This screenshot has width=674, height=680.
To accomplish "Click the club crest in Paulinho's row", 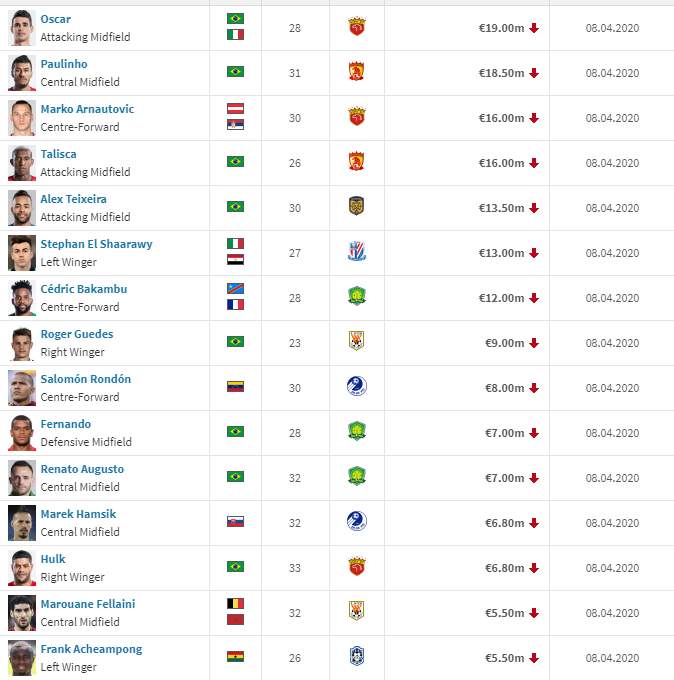I will (357, 72).
